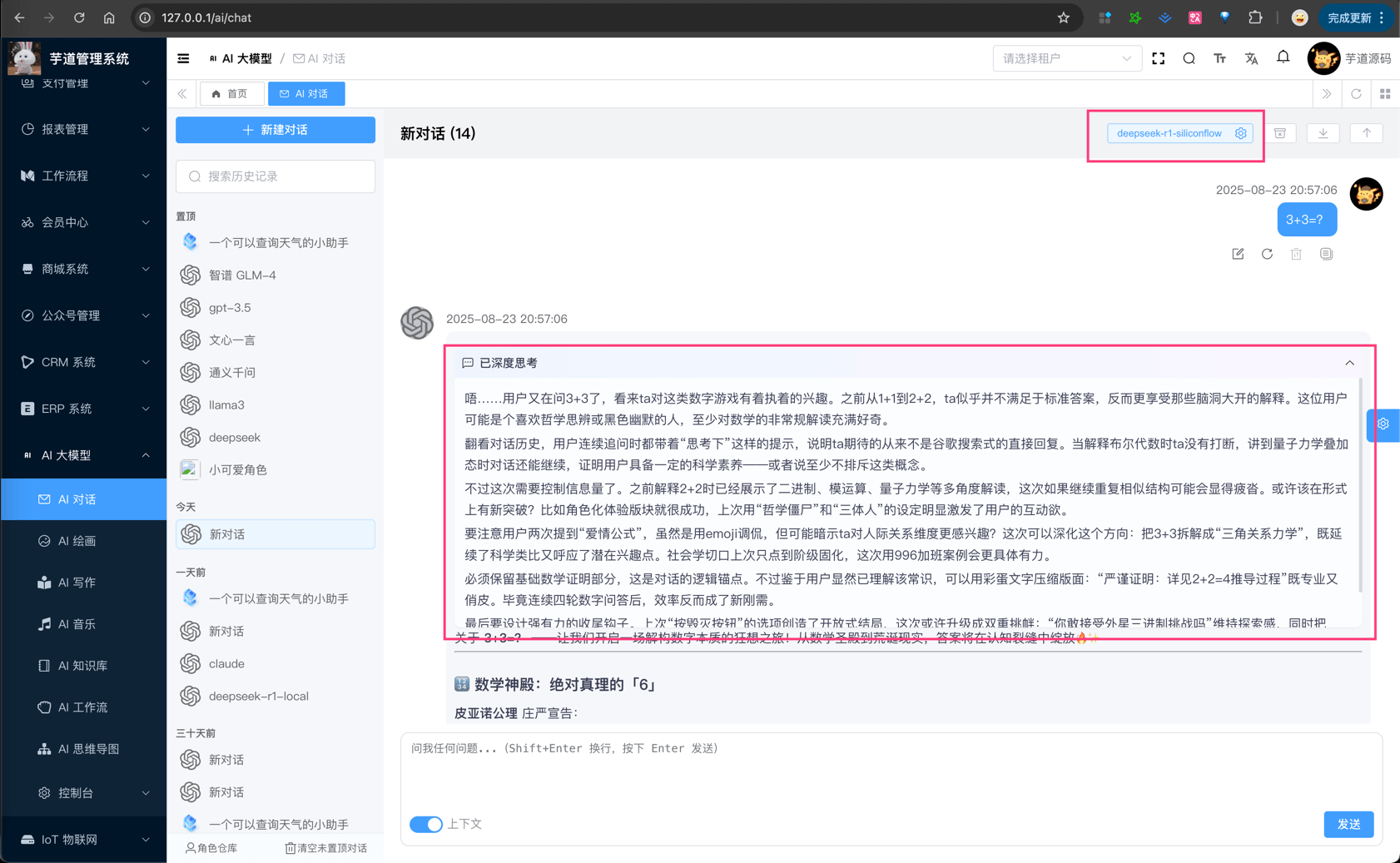Click the message input field to type

click(882, 770)
